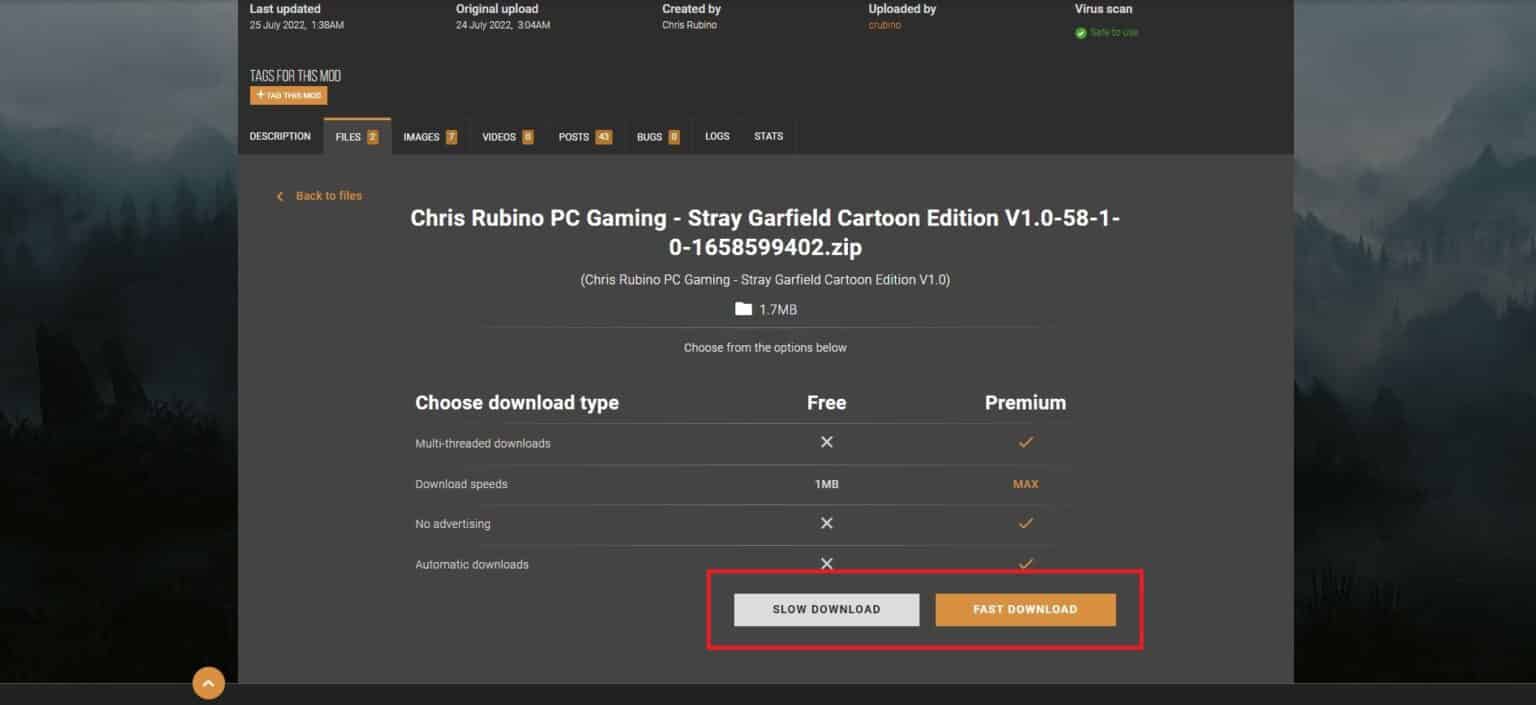This screenshot has width=1536, height=705.
Task: Click the Free column header
Action: [826, 403]
